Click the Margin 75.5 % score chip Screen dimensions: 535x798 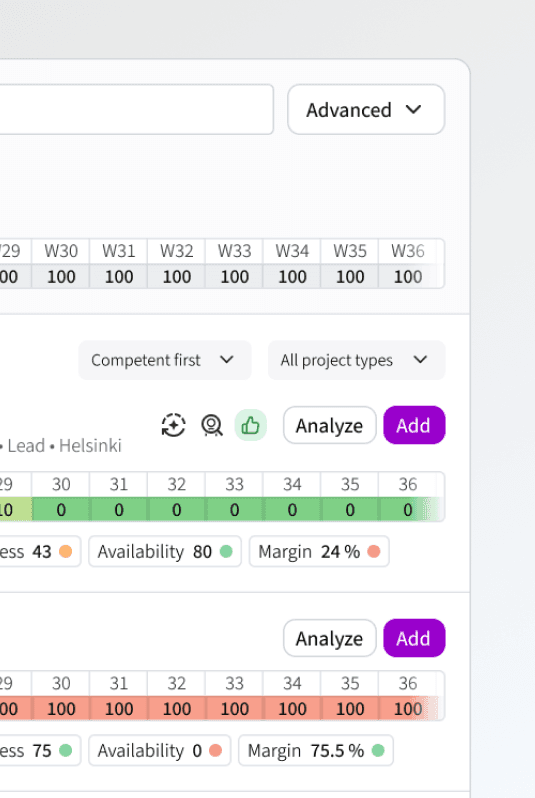tap(316, 750)
